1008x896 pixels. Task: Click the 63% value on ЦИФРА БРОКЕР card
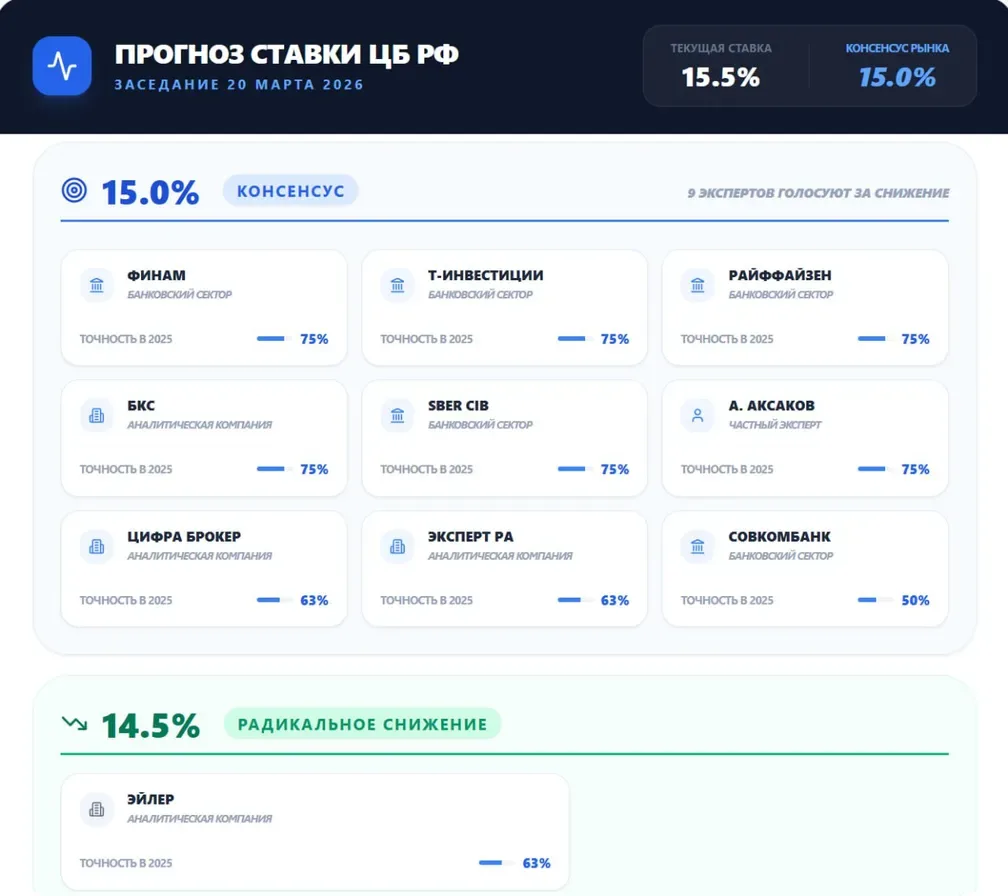coord(314,600)
